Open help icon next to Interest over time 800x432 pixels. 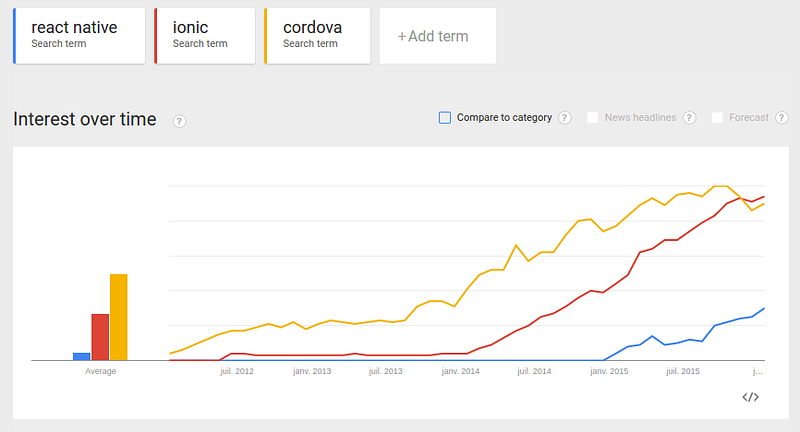click(179, 121)
